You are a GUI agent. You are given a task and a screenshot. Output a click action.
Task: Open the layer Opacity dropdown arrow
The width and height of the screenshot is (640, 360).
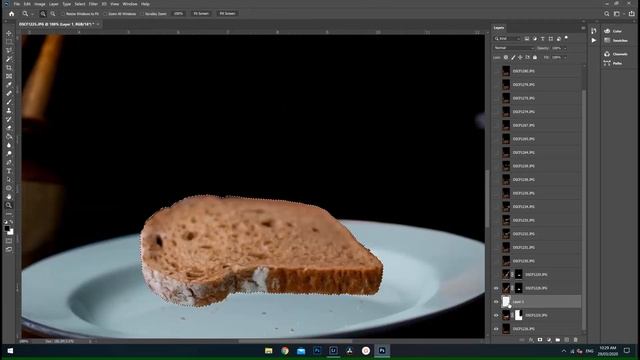pos(565,48)
